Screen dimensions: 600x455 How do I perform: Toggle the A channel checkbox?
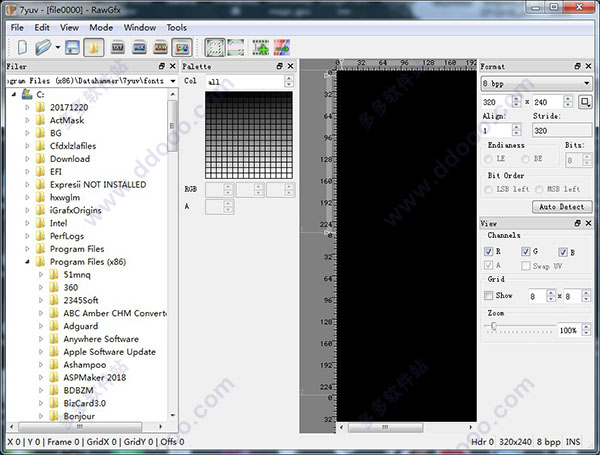point(488,265)
